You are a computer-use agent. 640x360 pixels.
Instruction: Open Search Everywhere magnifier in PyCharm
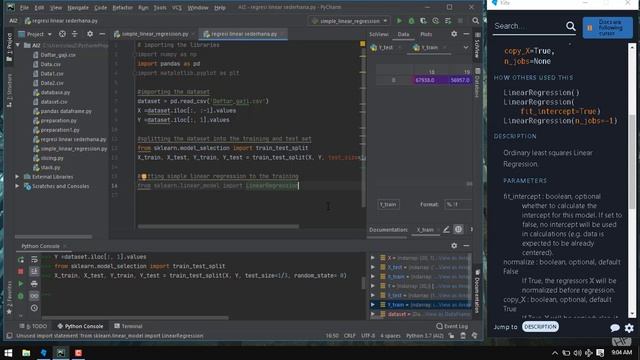click(476, 20)
